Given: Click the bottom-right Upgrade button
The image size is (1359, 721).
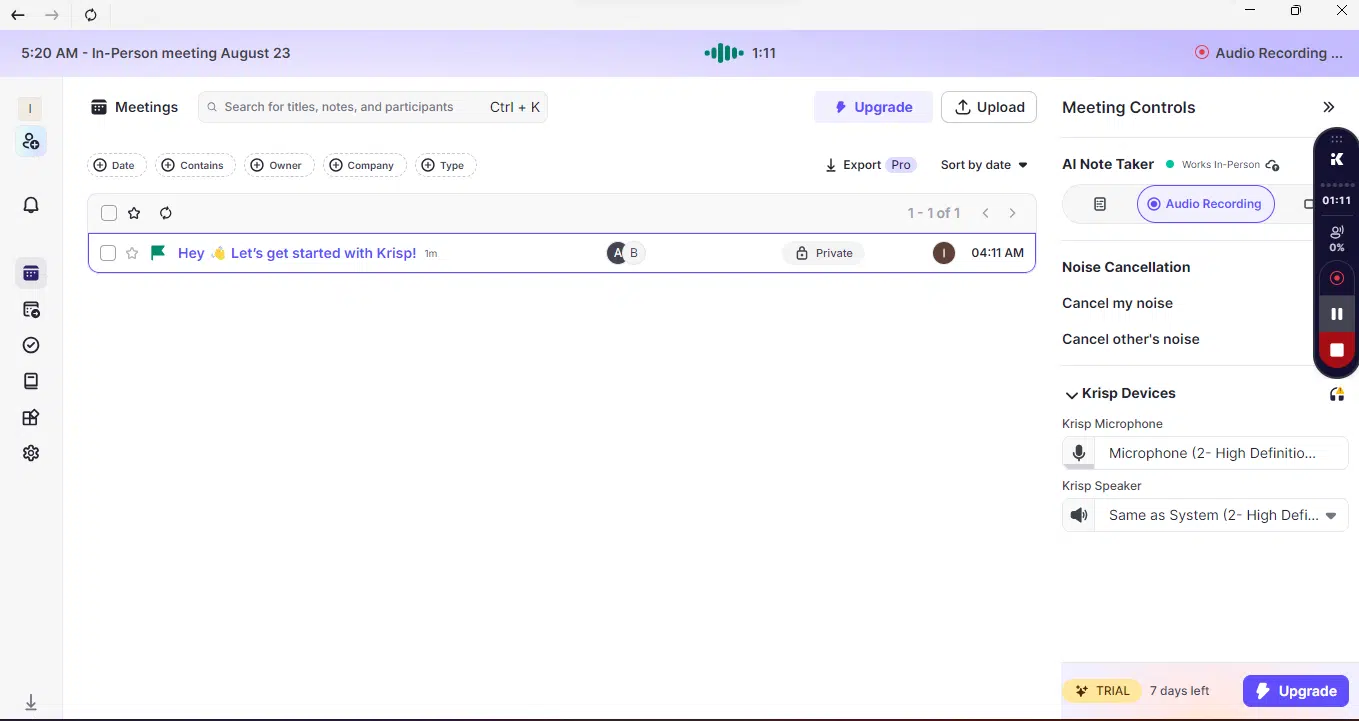Looking at the screenshot, I should tap(1295, 691).
